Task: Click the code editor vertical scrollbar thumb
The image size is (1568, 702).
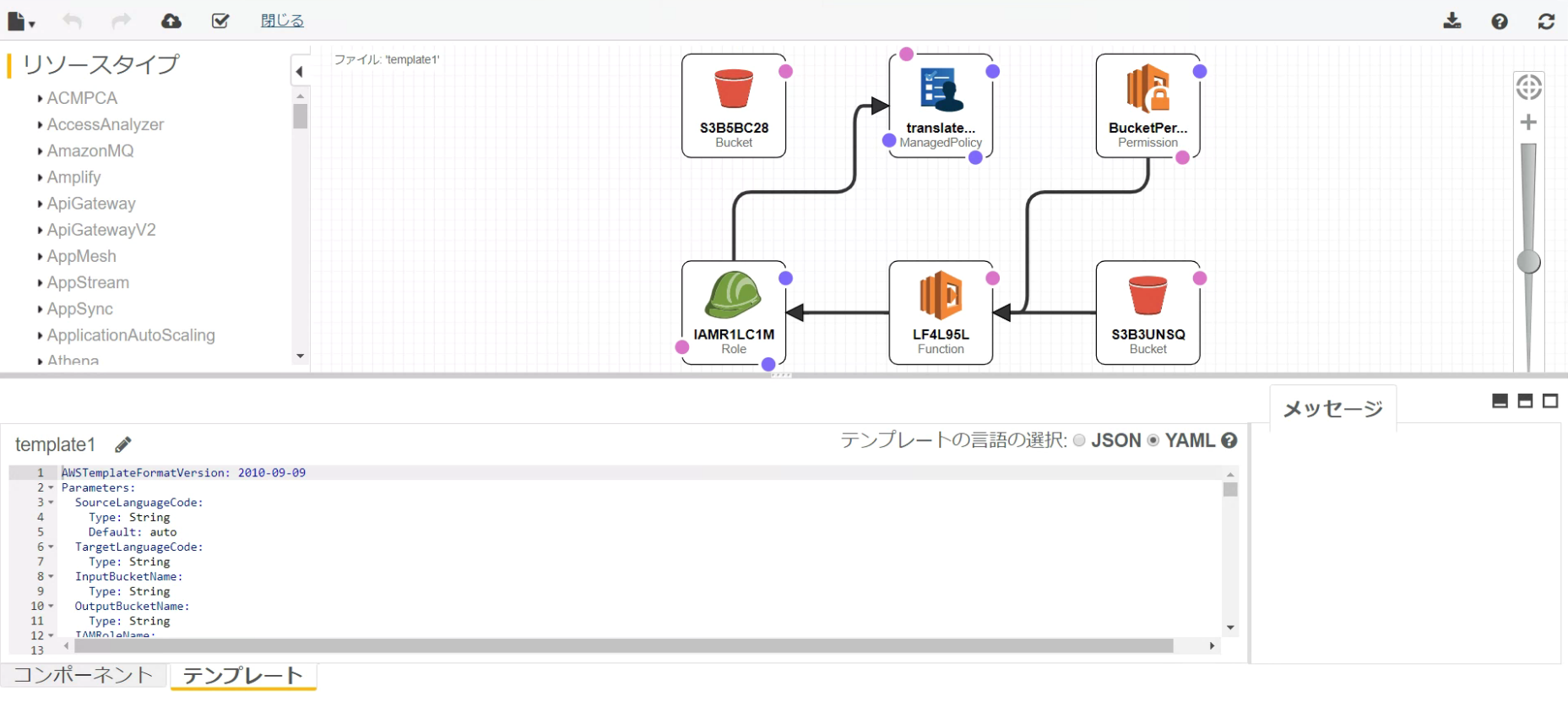Action: [x=1230, y=490]
